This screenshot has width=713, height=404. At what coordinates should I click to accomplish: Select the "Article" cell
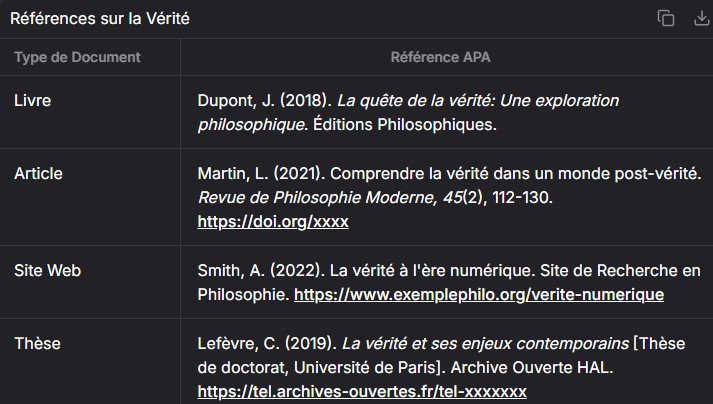point(38,173)
